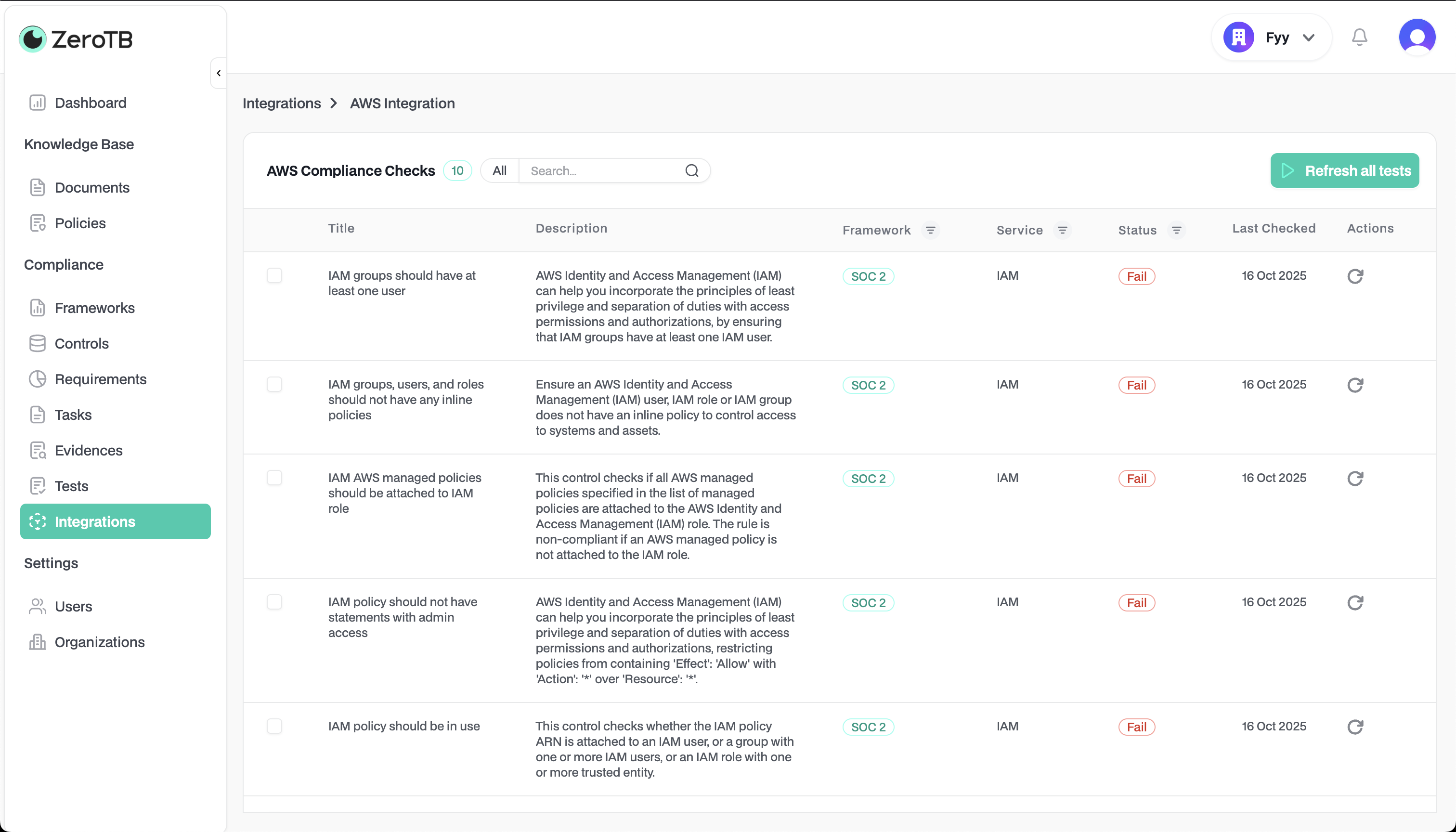
Task: Collapse the sidebar with the chevron
Action: click(218, 73)
